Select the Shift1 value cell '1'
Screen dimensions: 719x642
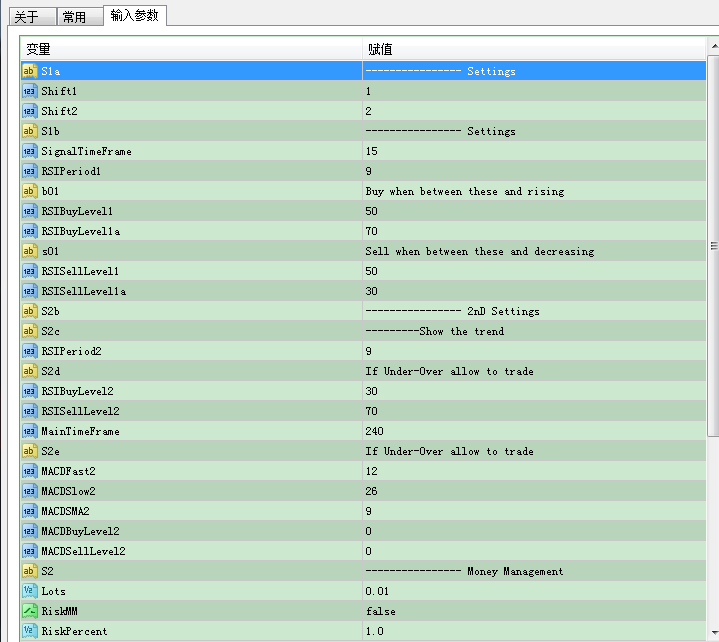(x=534, y=91)
